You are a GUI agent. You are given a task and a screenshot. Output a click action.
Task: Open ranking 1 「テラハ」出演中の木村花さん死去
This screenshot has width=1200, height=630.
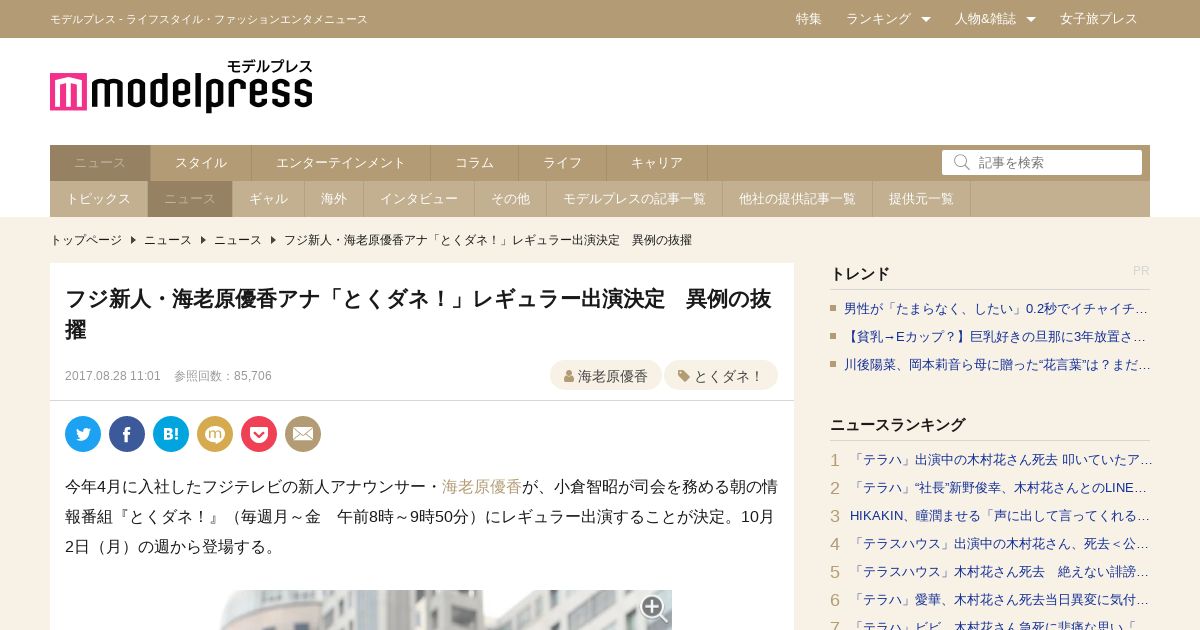pos(1001,460)
